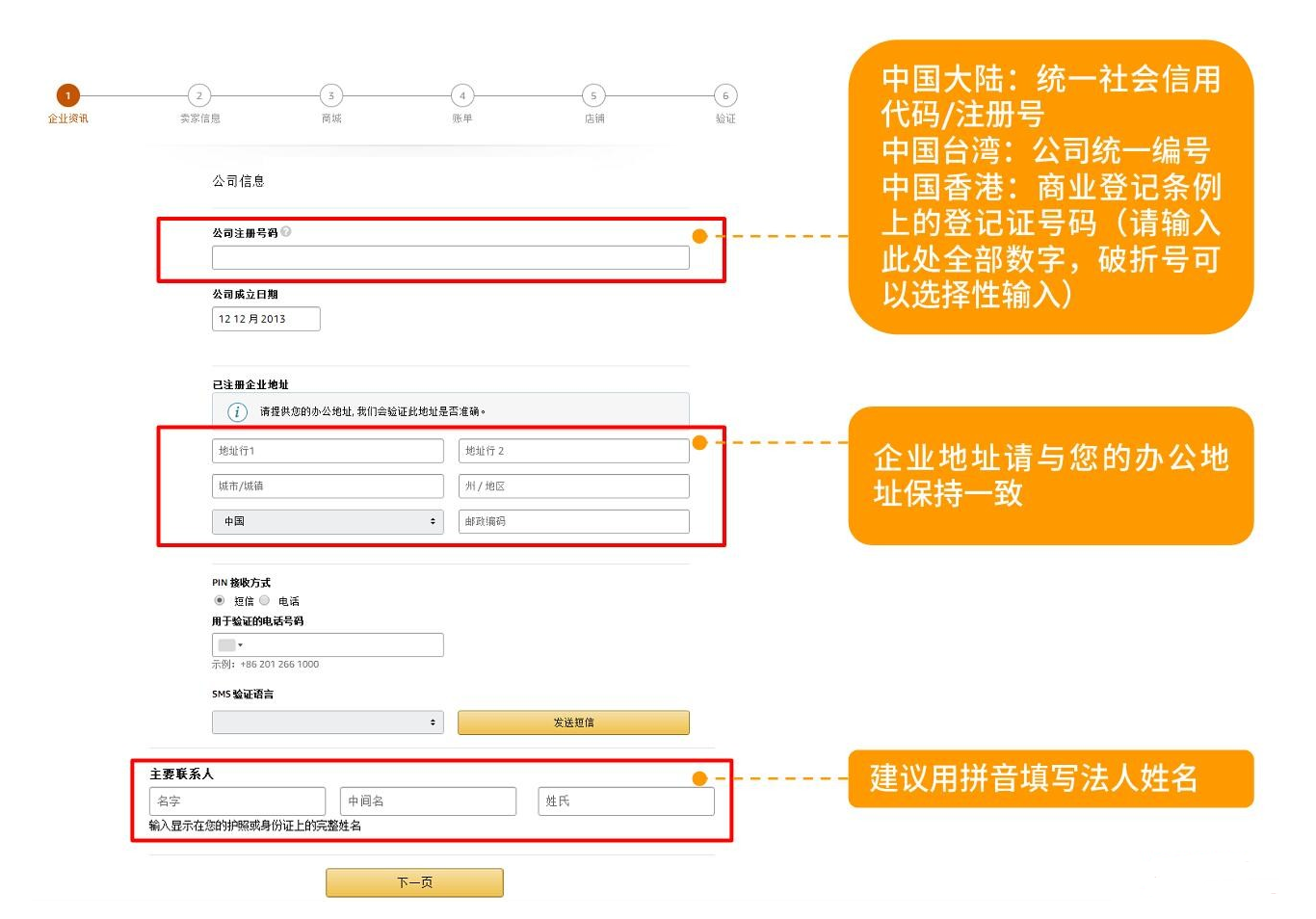Click the 邮政编码 input field
The height and width of the screenshot is (919, 1316).
click(x=573, y=521)
